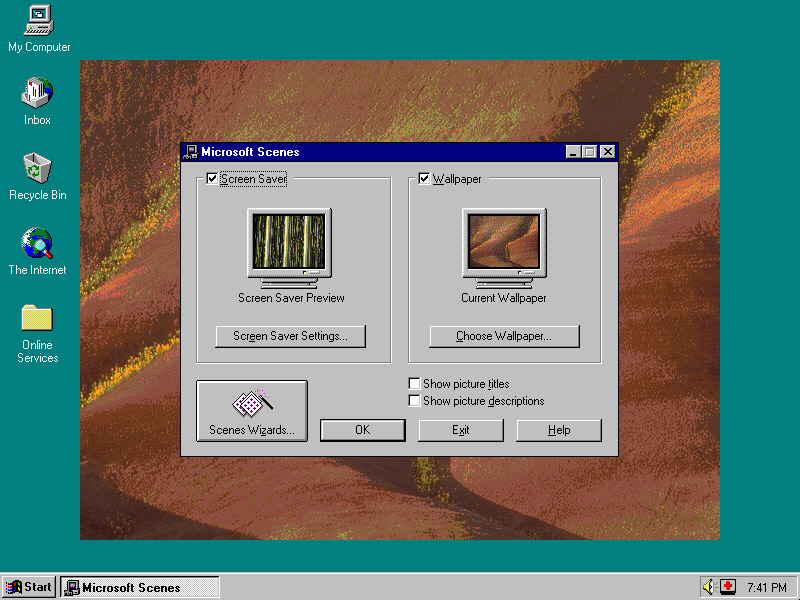Uncheck the Screen Saver checkbox
Image resolution: width=800 pixels, height=600 pixels.
click(x=212, y=179)
